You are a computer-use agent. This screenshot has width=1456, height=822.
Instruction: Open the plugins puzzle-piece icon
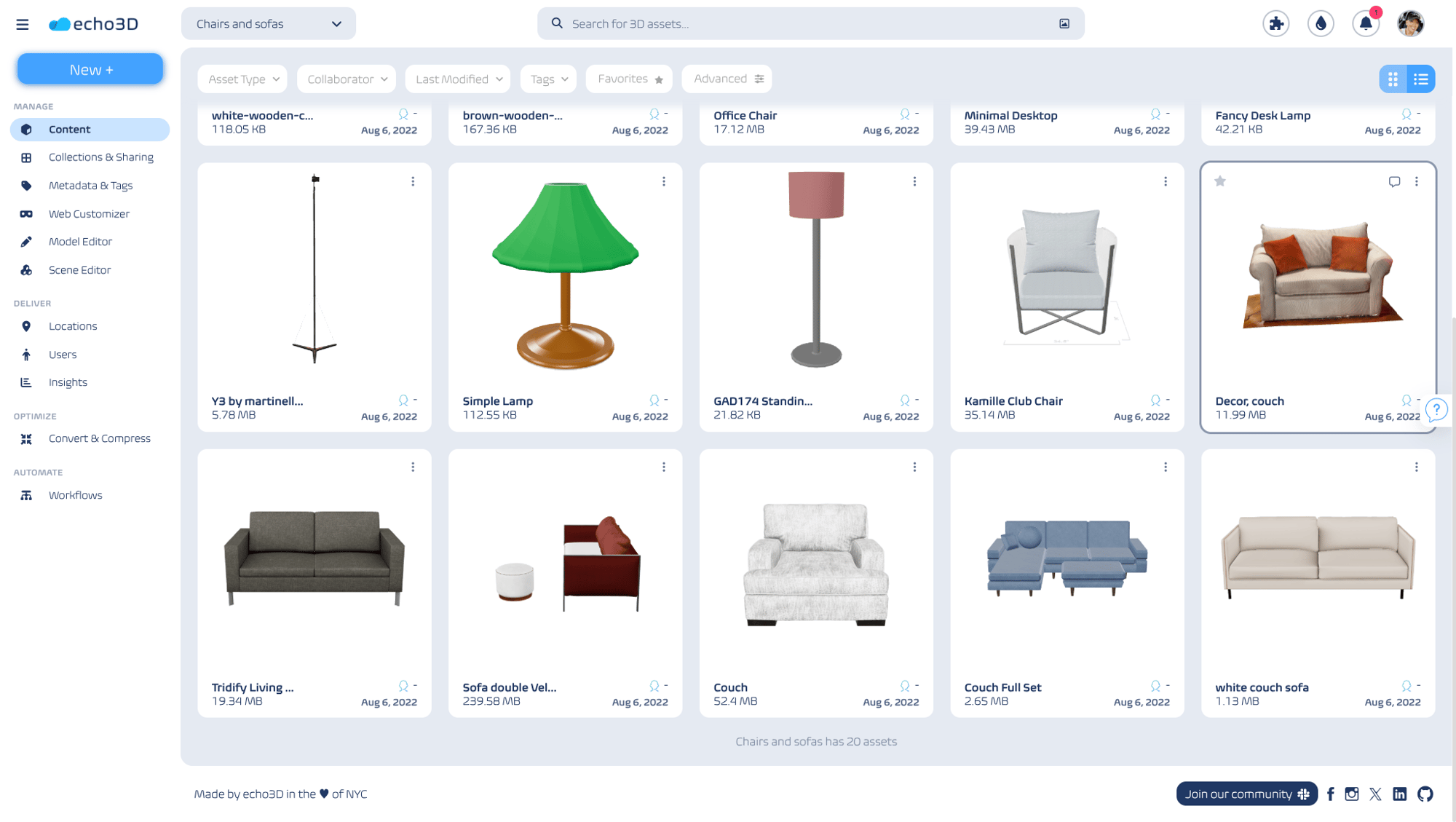click(x=1275, y=23)
